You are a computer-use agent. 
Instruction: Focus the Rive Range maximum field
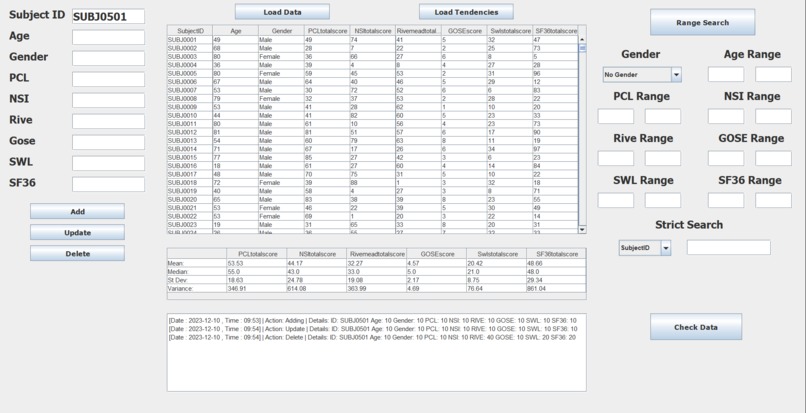[663, 158]
